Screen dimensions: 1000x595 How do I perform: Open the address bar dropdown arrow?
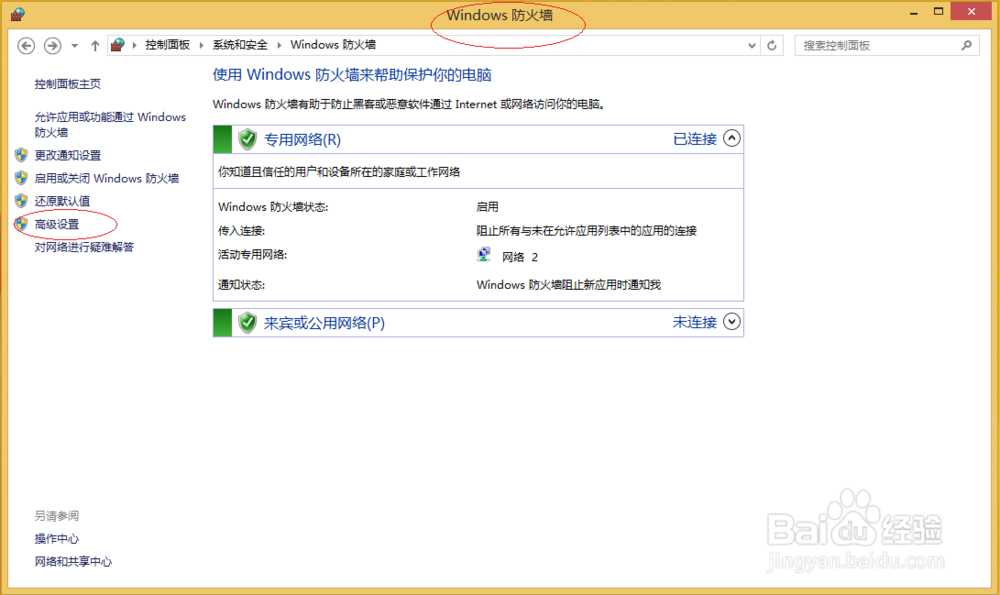point(751,45)
